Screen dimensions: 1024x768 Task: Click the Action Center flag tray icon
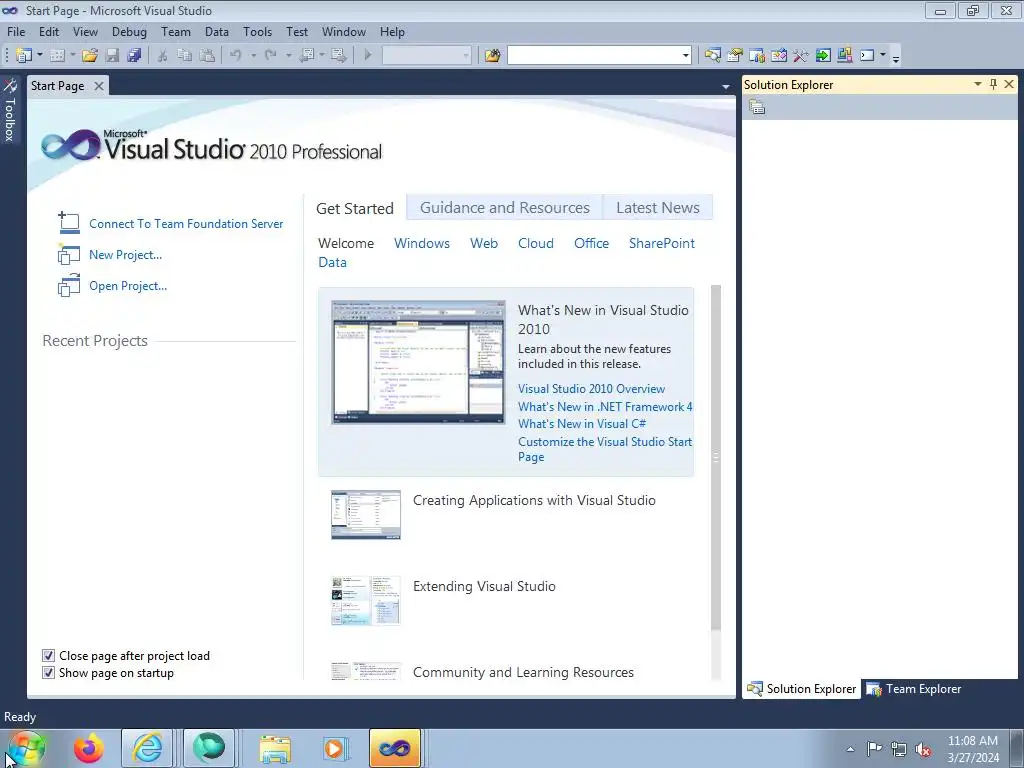874,748
